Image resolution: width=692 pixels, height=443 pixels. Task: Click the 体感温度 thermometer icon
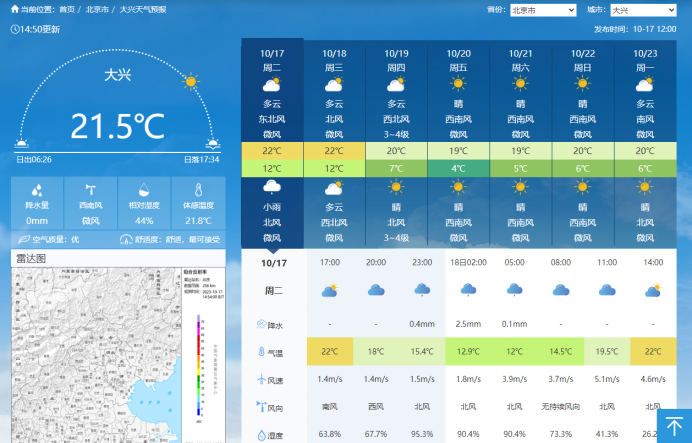[x=198, y=190]
